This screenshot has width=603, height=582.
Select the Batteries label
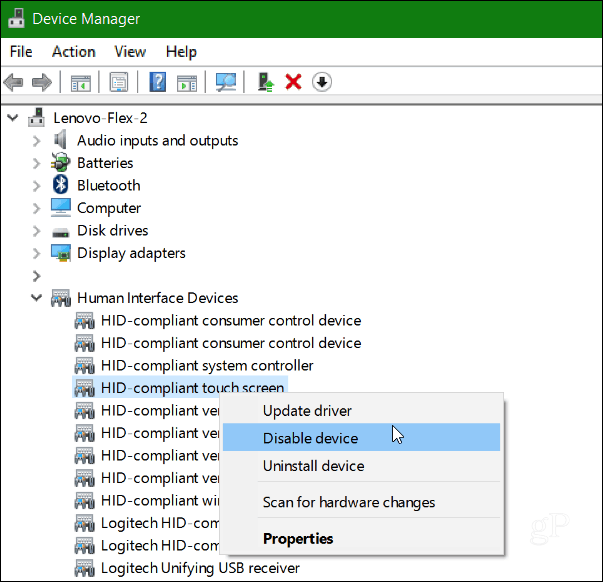coord(105,163)
